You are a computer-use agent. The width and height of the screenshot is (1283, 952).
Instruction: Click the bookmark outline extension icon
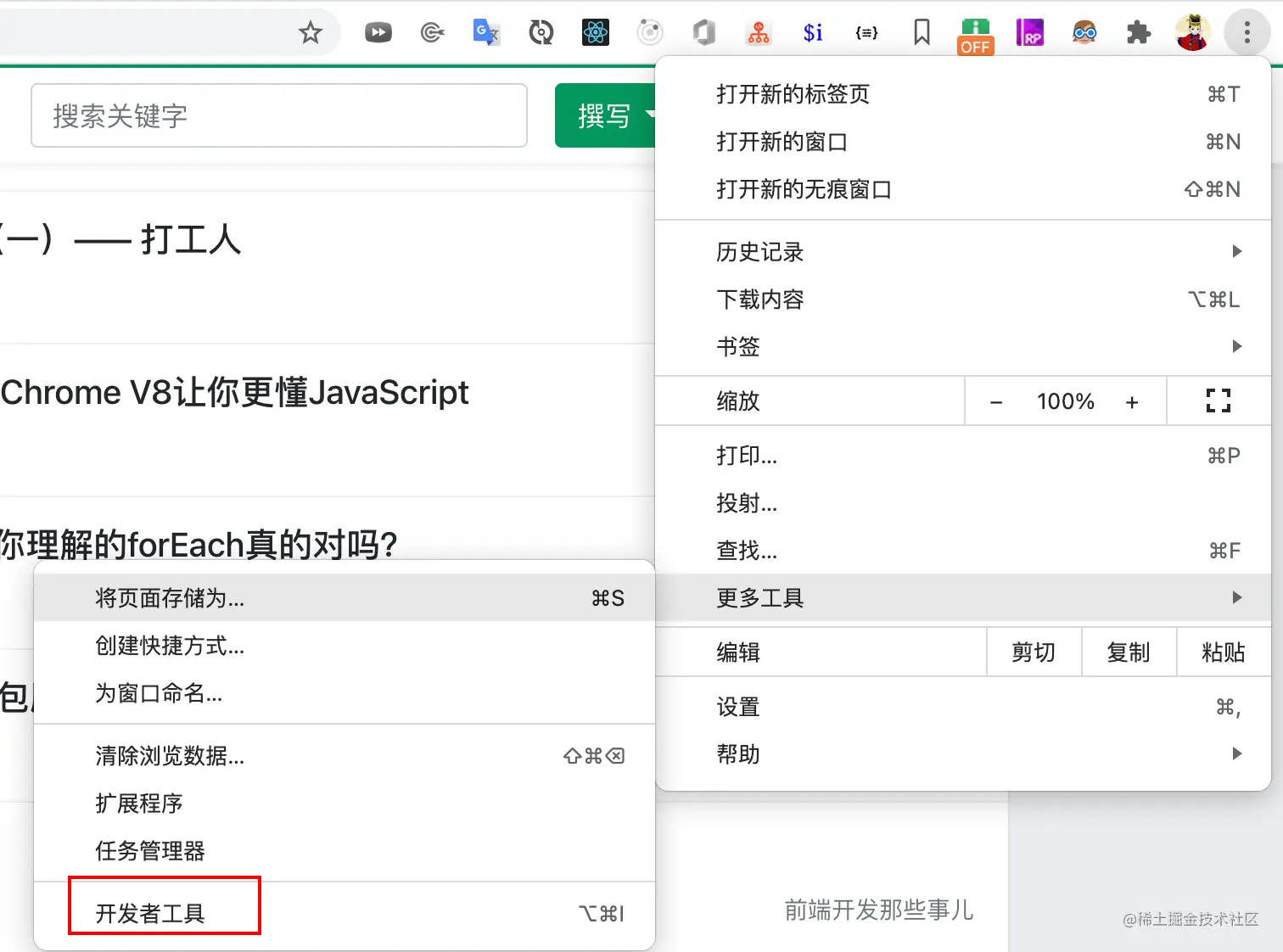922,33
